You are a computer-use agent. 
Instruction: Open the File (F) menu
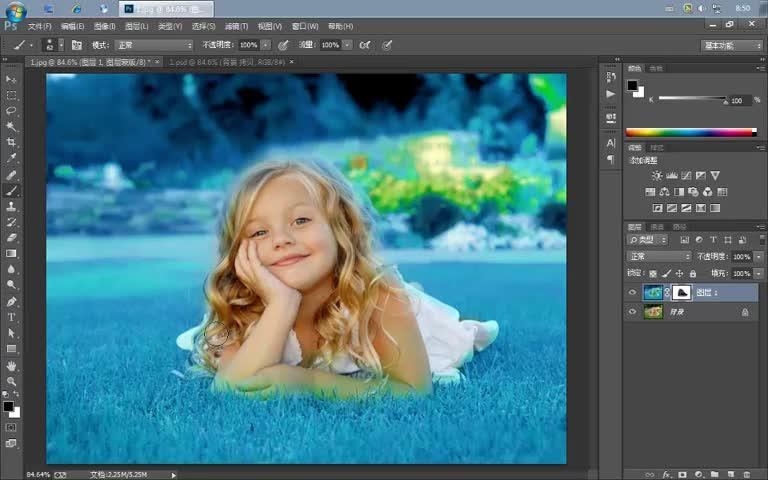[39, 26]
